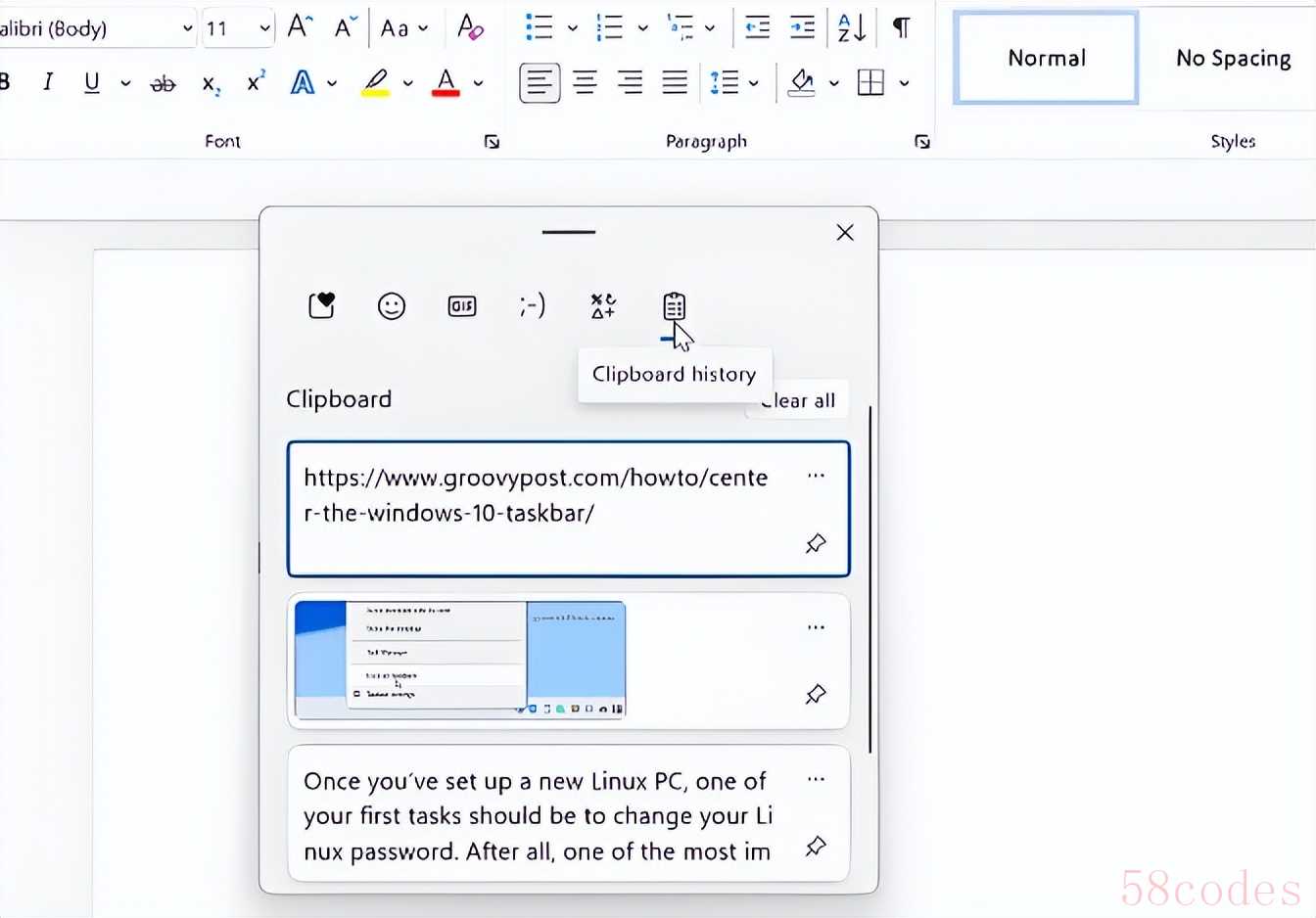
Task: Open the font color dropdown arrow
Action: (479, 83)
